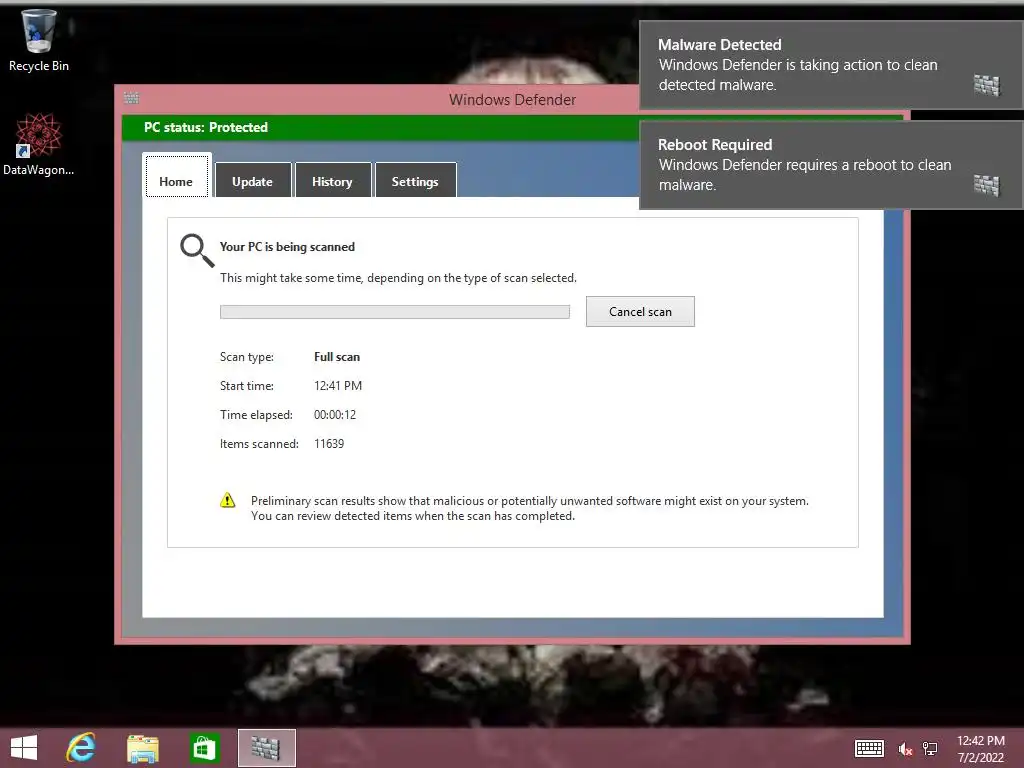Open the History tab
The image size is (1024, 768).
click(x=332, y=180)
